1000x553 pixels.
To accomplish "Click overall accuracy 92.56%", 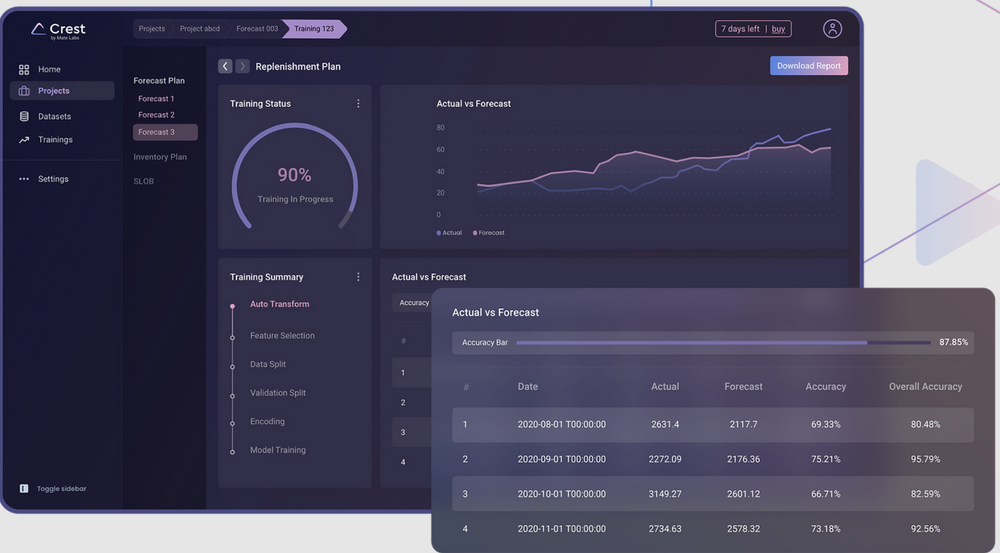I will pyautogui.click(x=925, y=529).
